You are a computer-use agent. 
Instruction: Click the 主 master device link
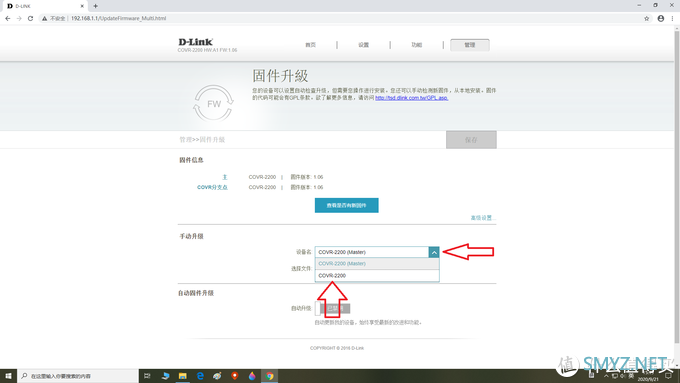tap(225, 177)
